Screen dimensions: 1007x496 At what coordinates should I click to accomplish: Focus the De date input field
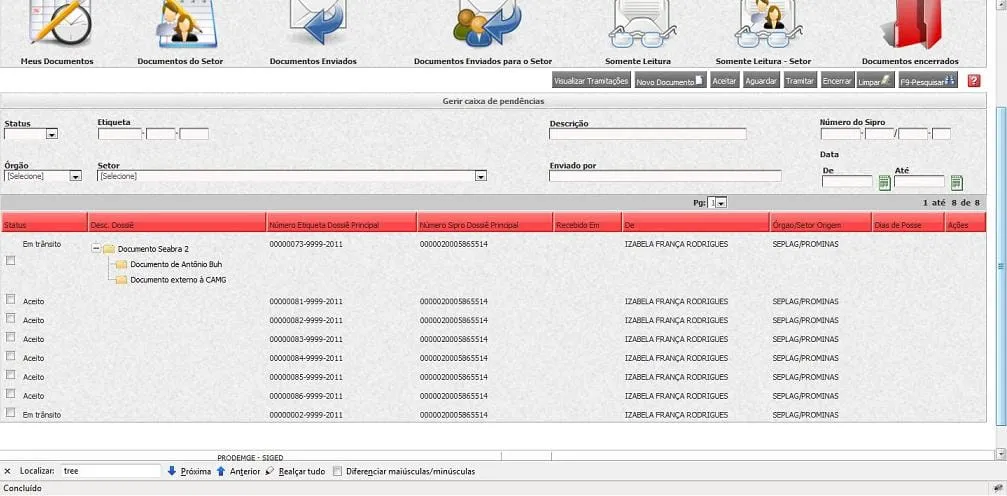(848, 181)
